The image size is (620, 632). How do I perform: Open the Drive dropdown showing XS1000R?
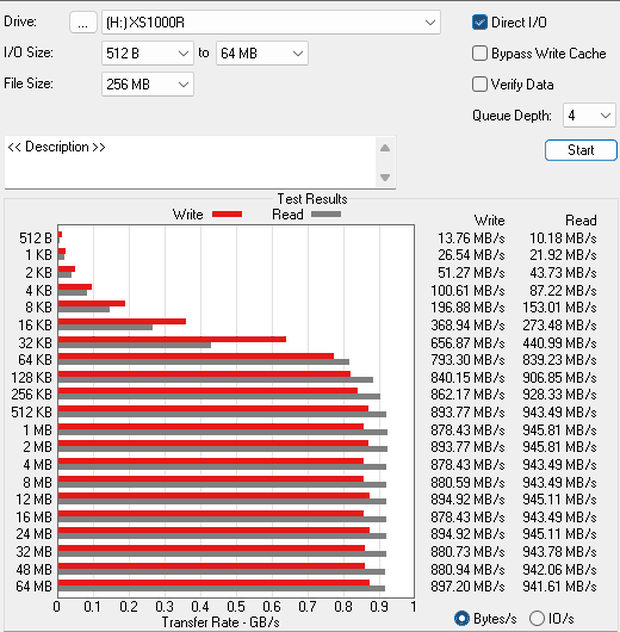(x=271, y=22)
